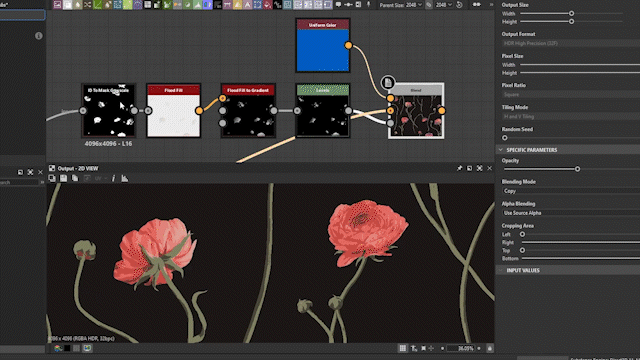Screen dimensions: 640x360
Task: Adjust the Opacity slider handle
Action: [577, 169]
